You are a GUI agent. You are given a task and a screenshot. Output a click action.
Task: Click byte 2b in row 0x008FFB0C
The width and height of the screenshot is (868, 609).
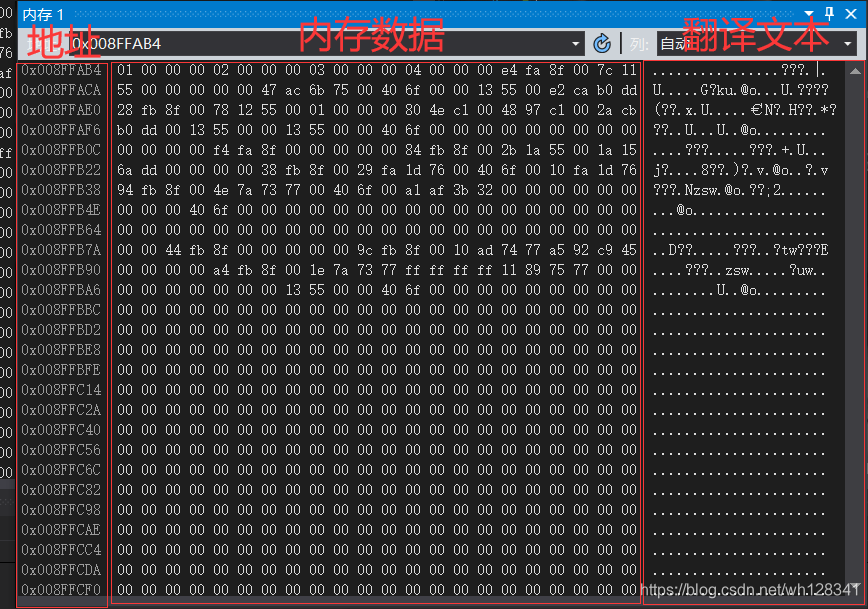tap(509, 149)
